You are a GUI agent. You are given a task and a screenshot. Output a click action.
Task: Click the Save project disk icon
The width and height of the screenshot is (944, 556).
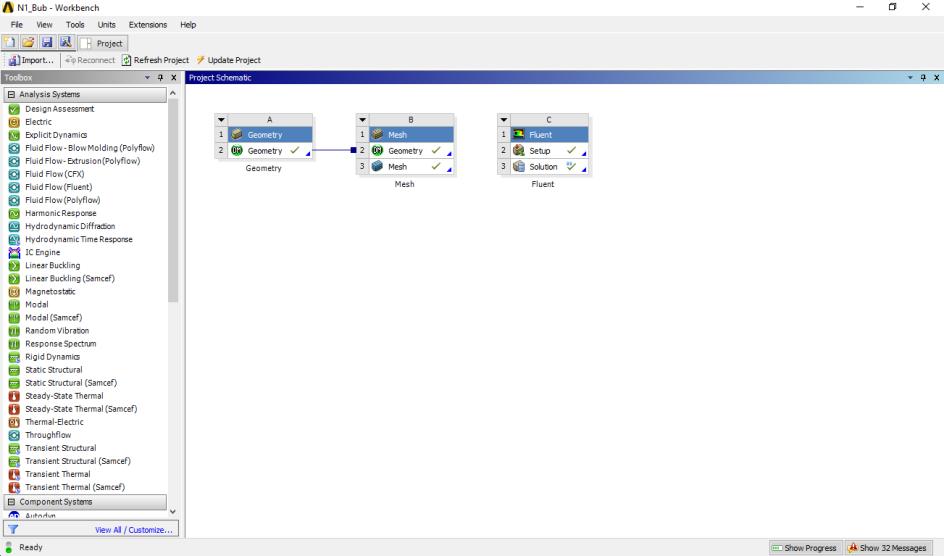[46, 43]
